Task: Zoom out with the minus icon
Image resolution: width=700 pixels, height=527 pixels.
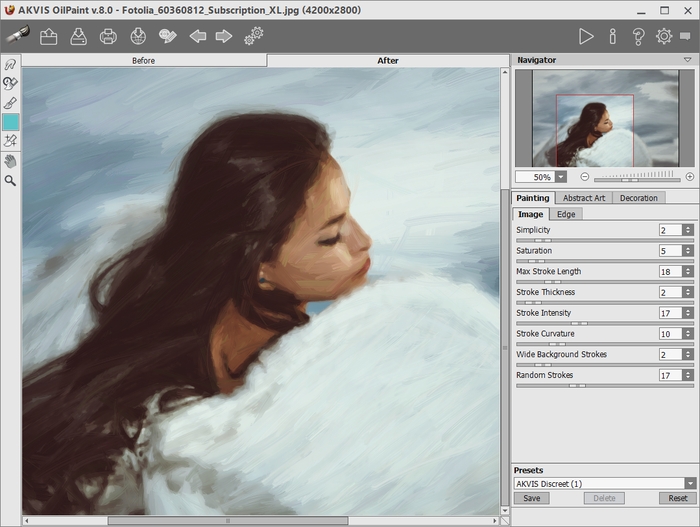Action: [x=584, y=177]
